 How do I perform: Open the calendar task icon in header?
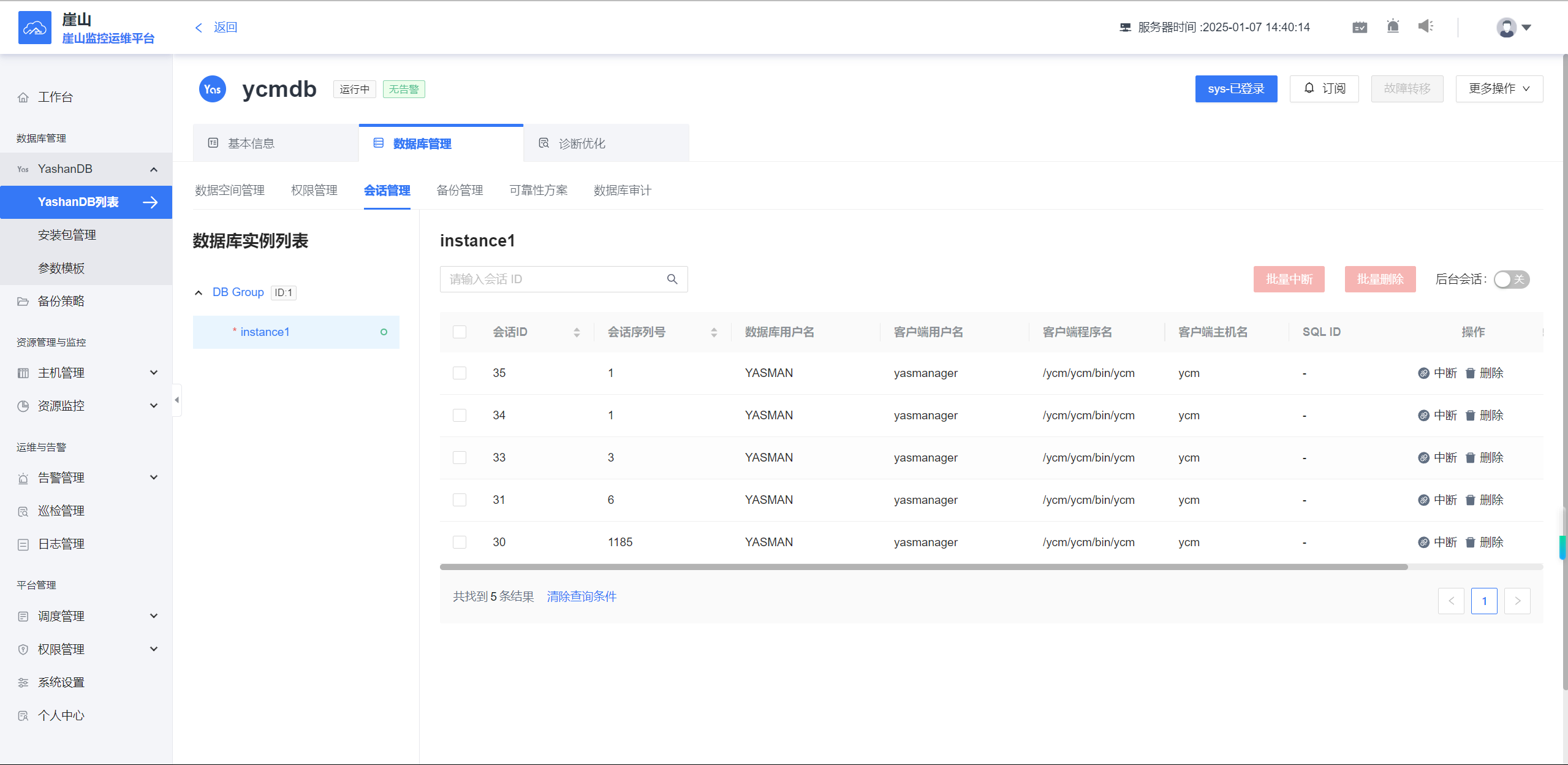(x=1360, y=27)
